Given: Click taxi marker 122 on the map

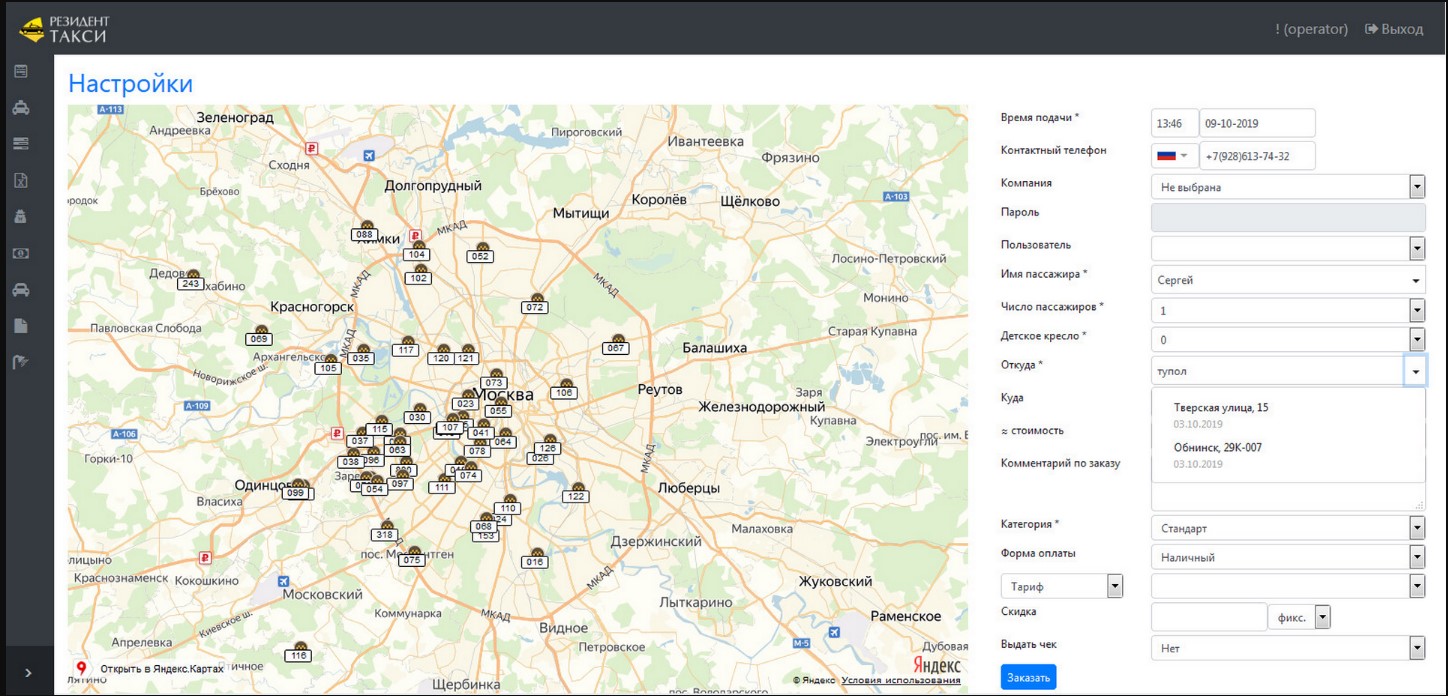Looking at the screenshot, I should [575, 496].
